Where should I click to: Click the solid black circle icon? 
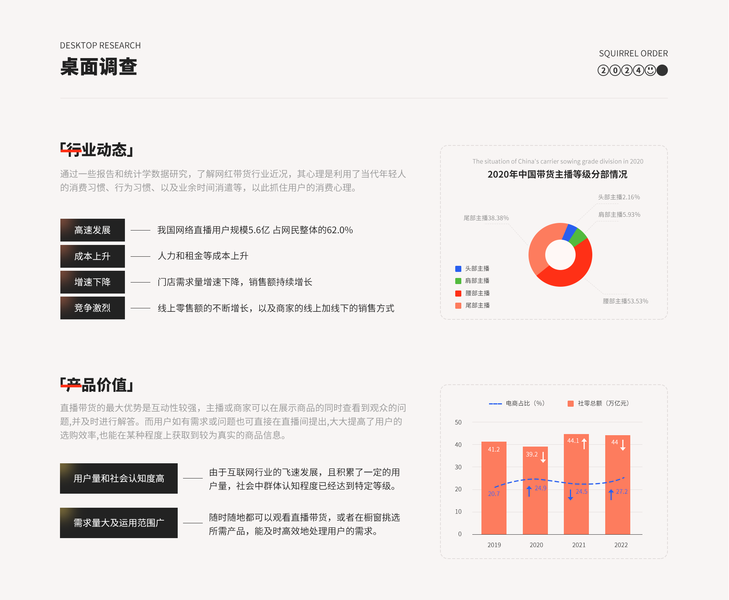[662, 70]
